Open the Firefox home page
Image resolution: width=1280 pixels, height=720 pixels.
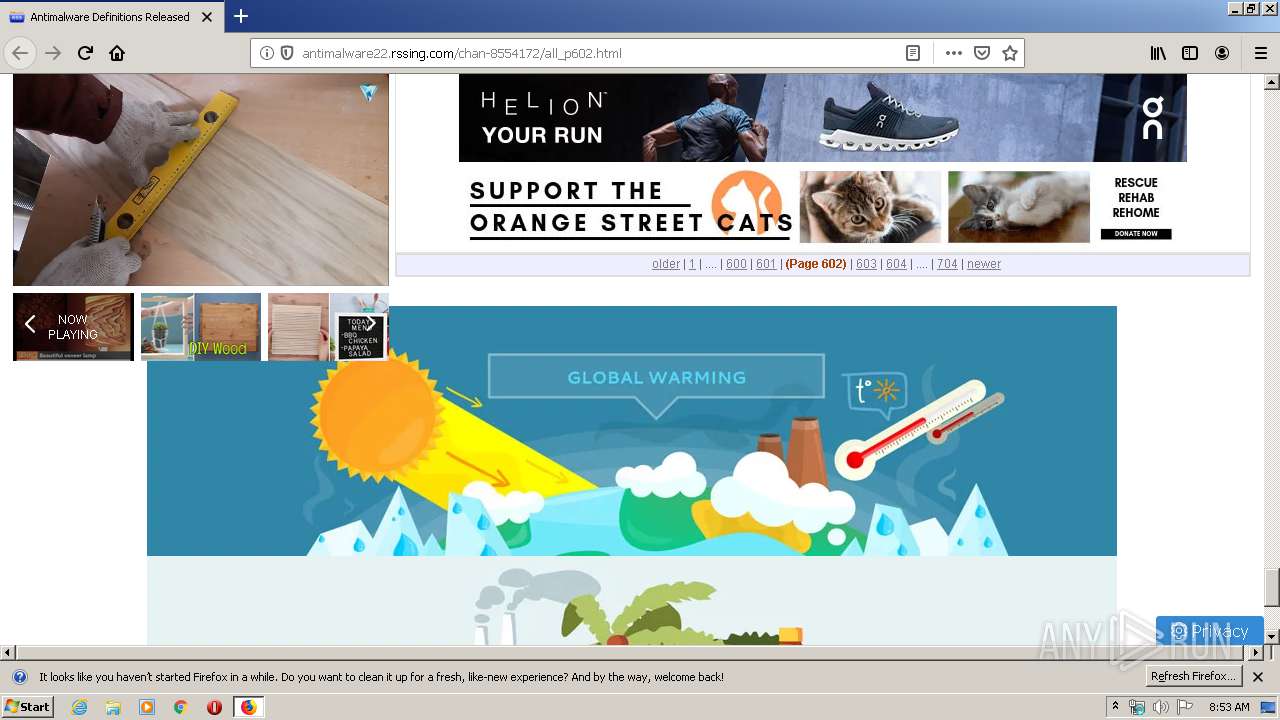coord(117,53)
